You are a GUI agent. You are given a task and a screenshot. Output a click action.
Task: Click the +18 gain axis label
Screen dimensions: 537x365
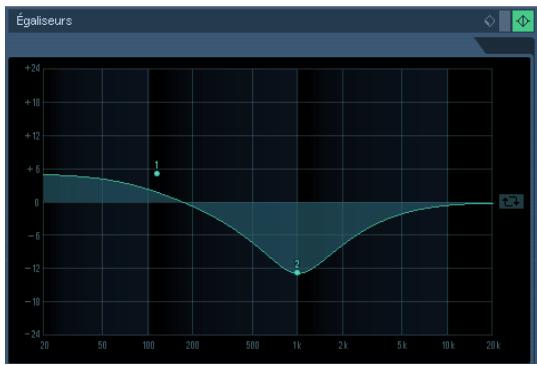[x=32, y=102]
